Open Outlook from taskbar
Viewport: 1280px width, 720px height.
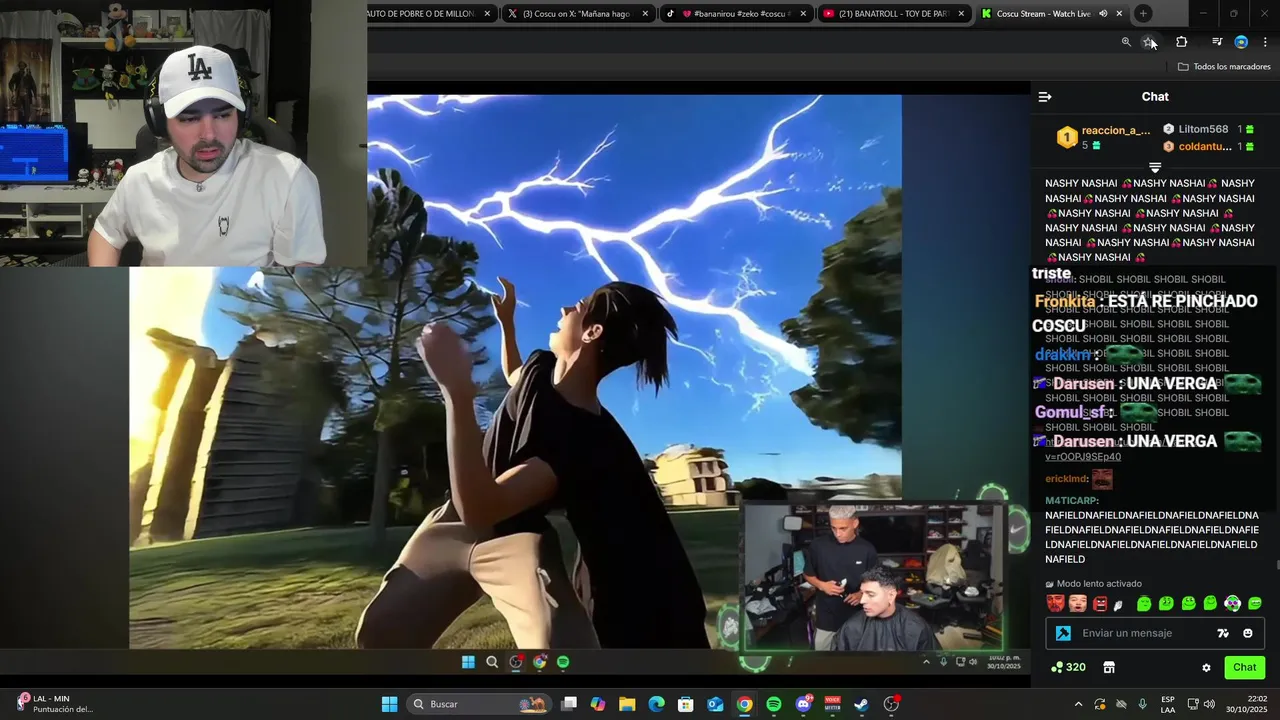(715, 704)
